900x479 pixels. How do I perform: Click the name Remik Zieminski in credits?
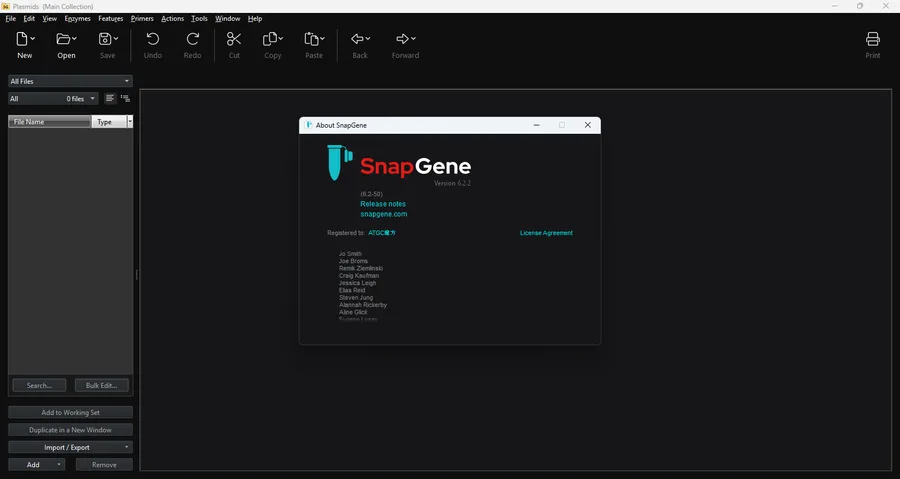[x=360, y=268]
